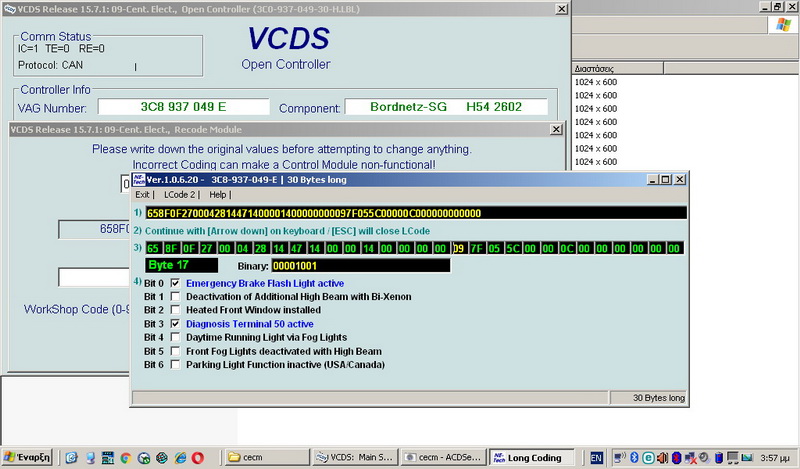The width and height of the screenshot is (800, 469).
Task: Click Exit in the LCode menu
Action: (x=142, y=194)
